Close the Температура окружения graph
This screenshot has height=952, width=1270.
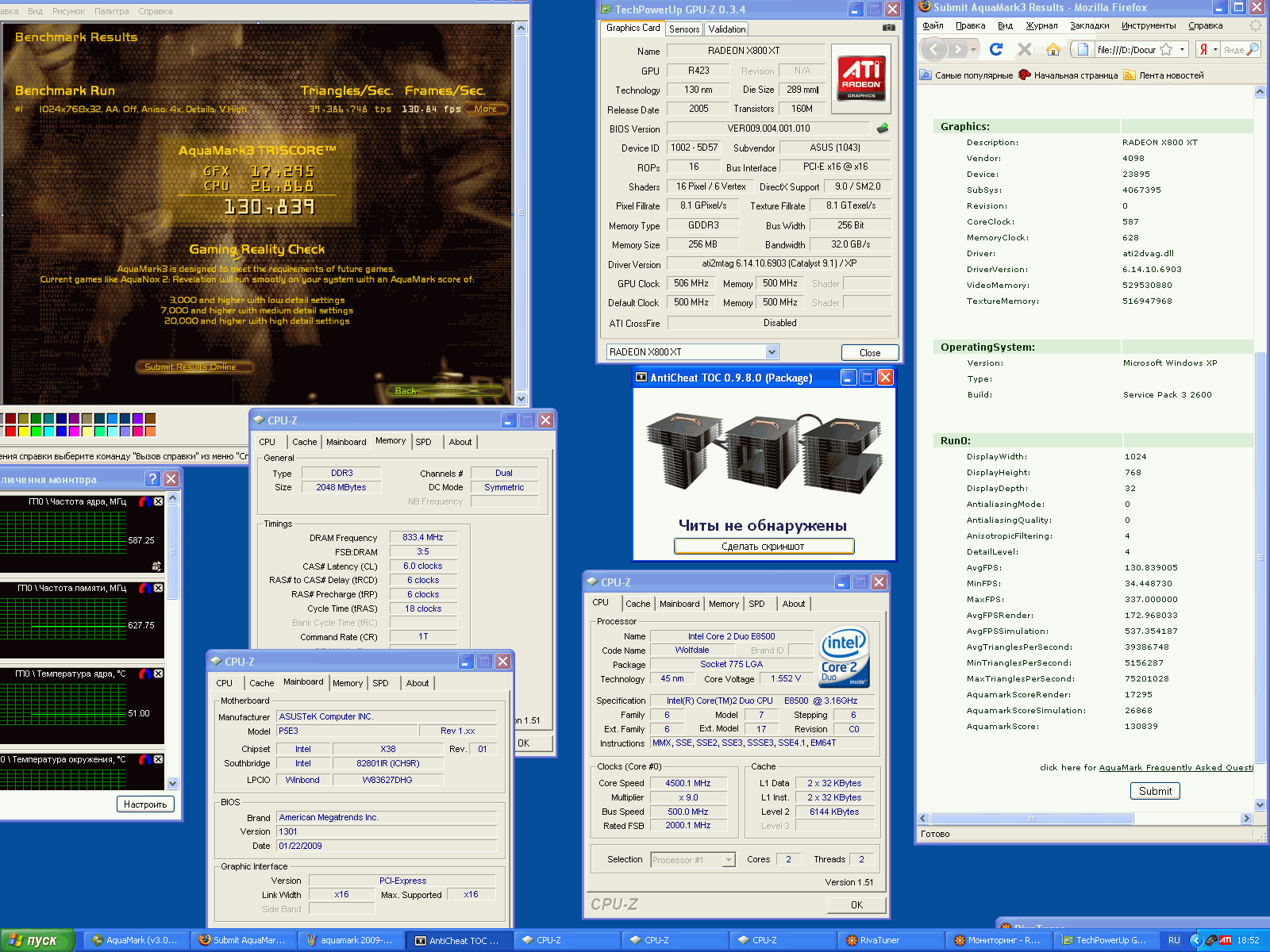pos(158,759)
